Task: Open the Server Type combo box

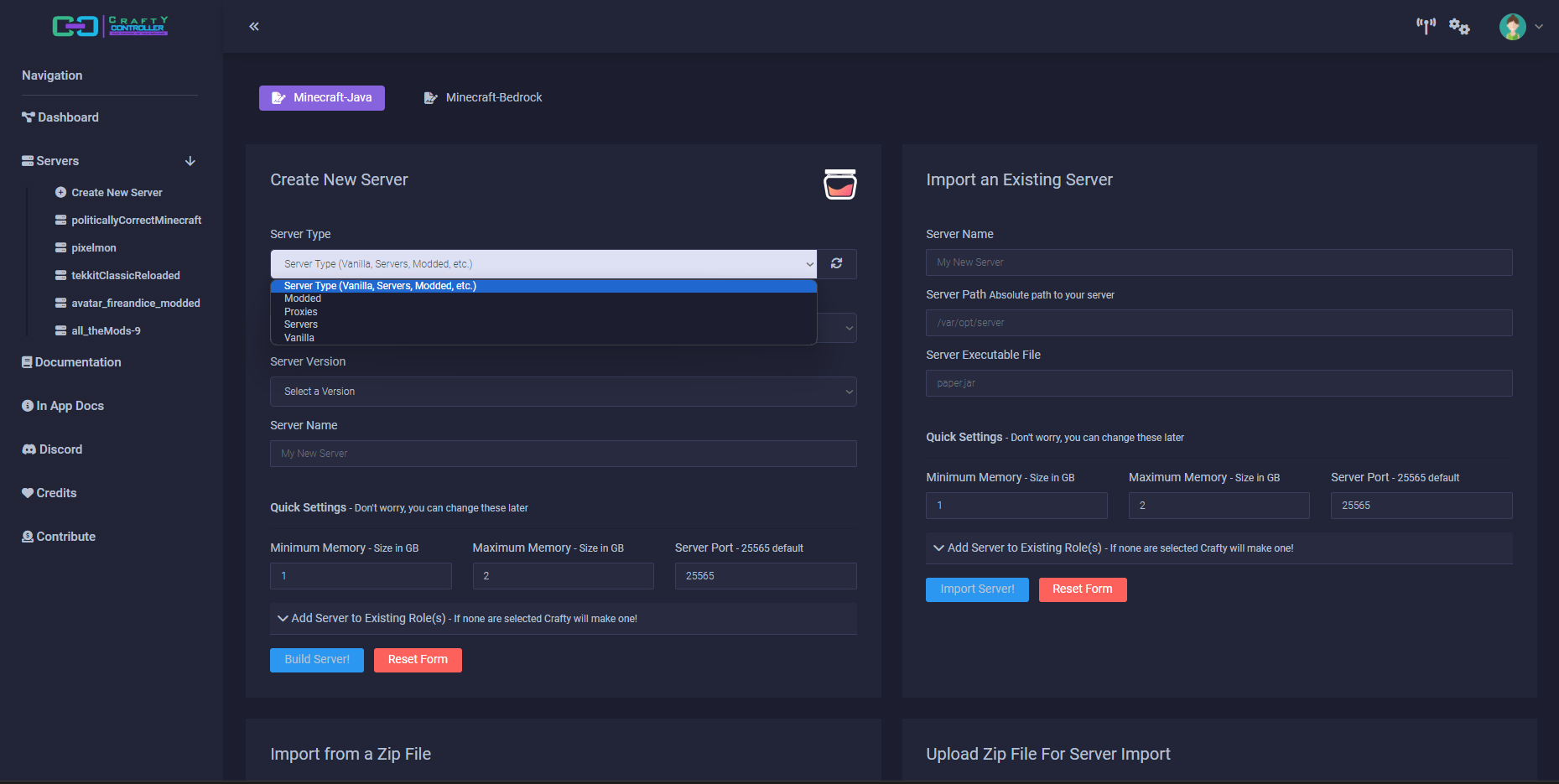Action: [543, 263]
